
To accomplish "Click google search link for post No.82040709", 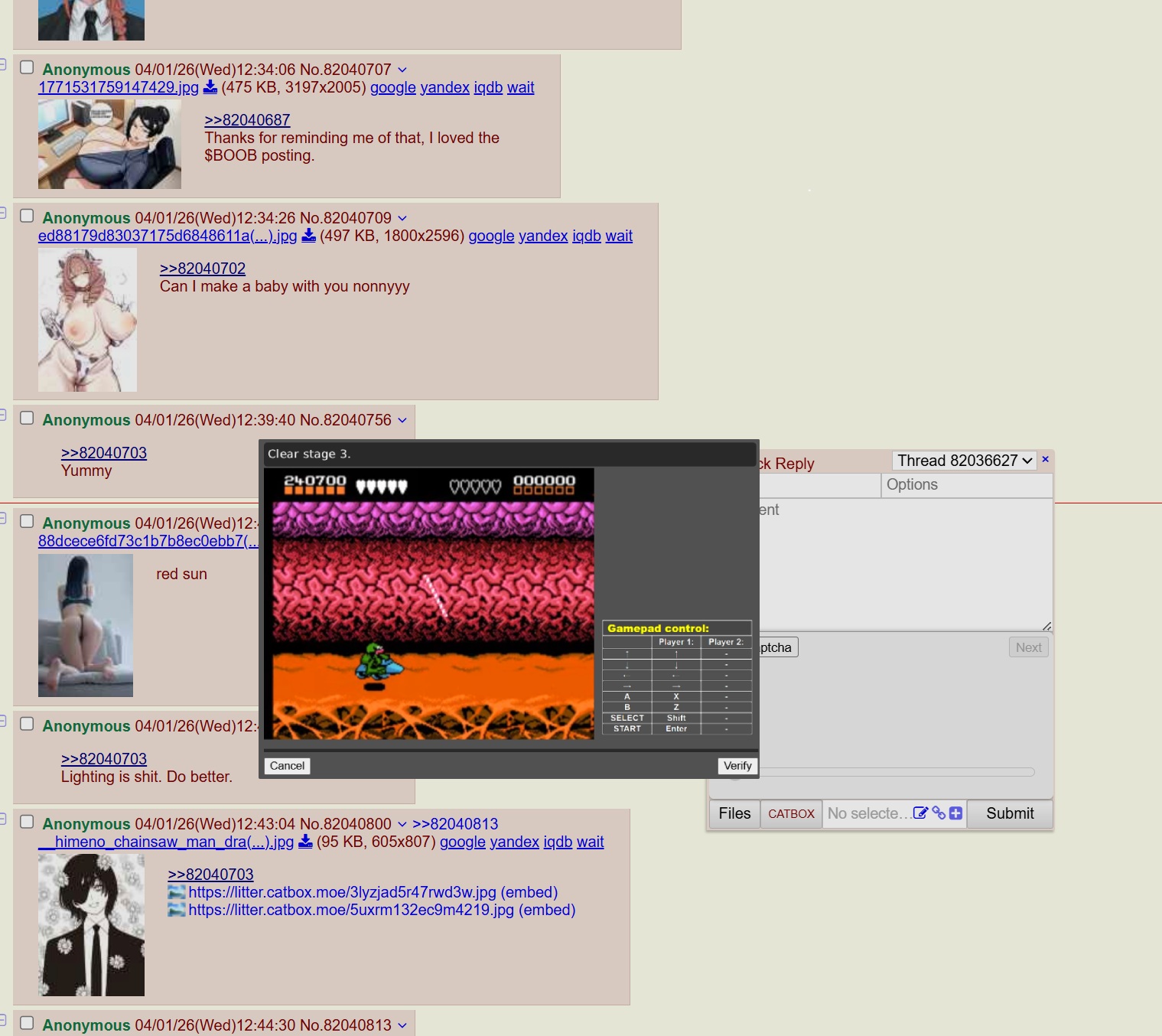I will 491,236.
